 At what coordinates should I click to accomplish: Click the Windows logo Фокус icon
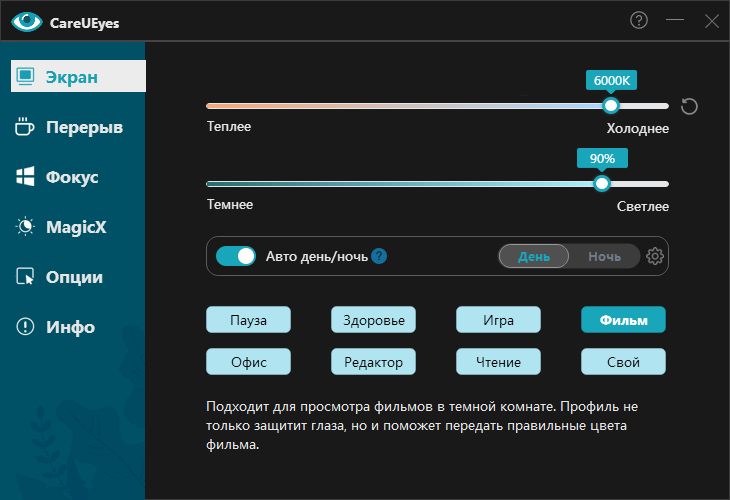(x=25, y=177)
